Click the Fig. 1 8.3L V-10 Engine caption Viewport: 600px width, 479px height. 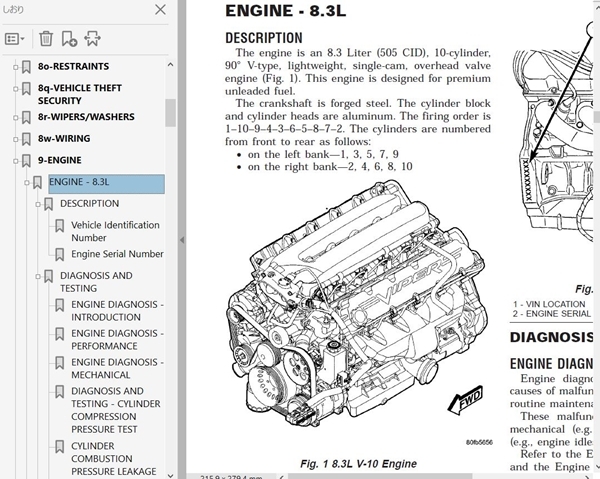[358, 464]
